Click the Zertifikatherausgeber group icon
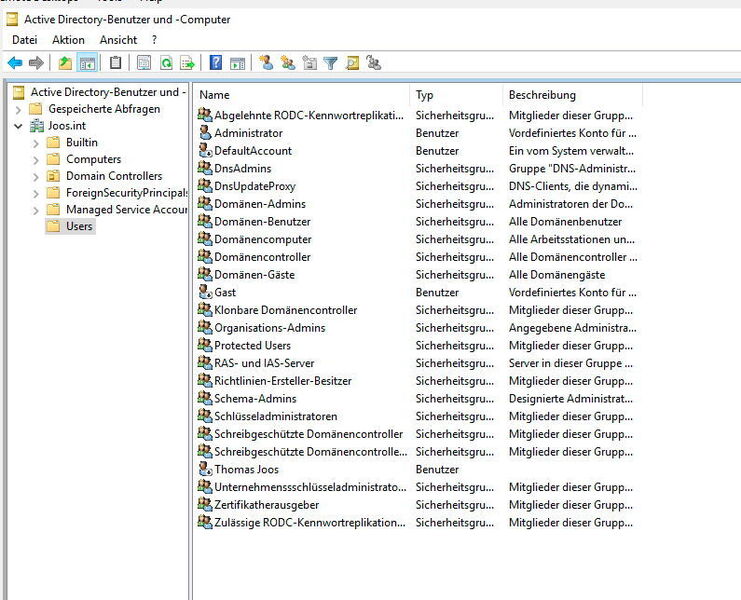The image size is (741, 600). [x=205, y=504]
